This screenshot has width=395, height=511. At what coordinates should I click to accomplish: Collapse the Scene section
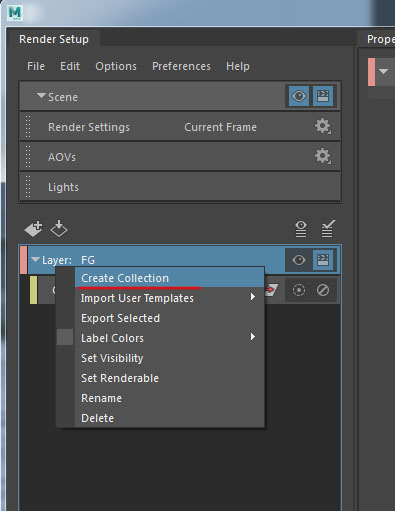click(41, 96)
